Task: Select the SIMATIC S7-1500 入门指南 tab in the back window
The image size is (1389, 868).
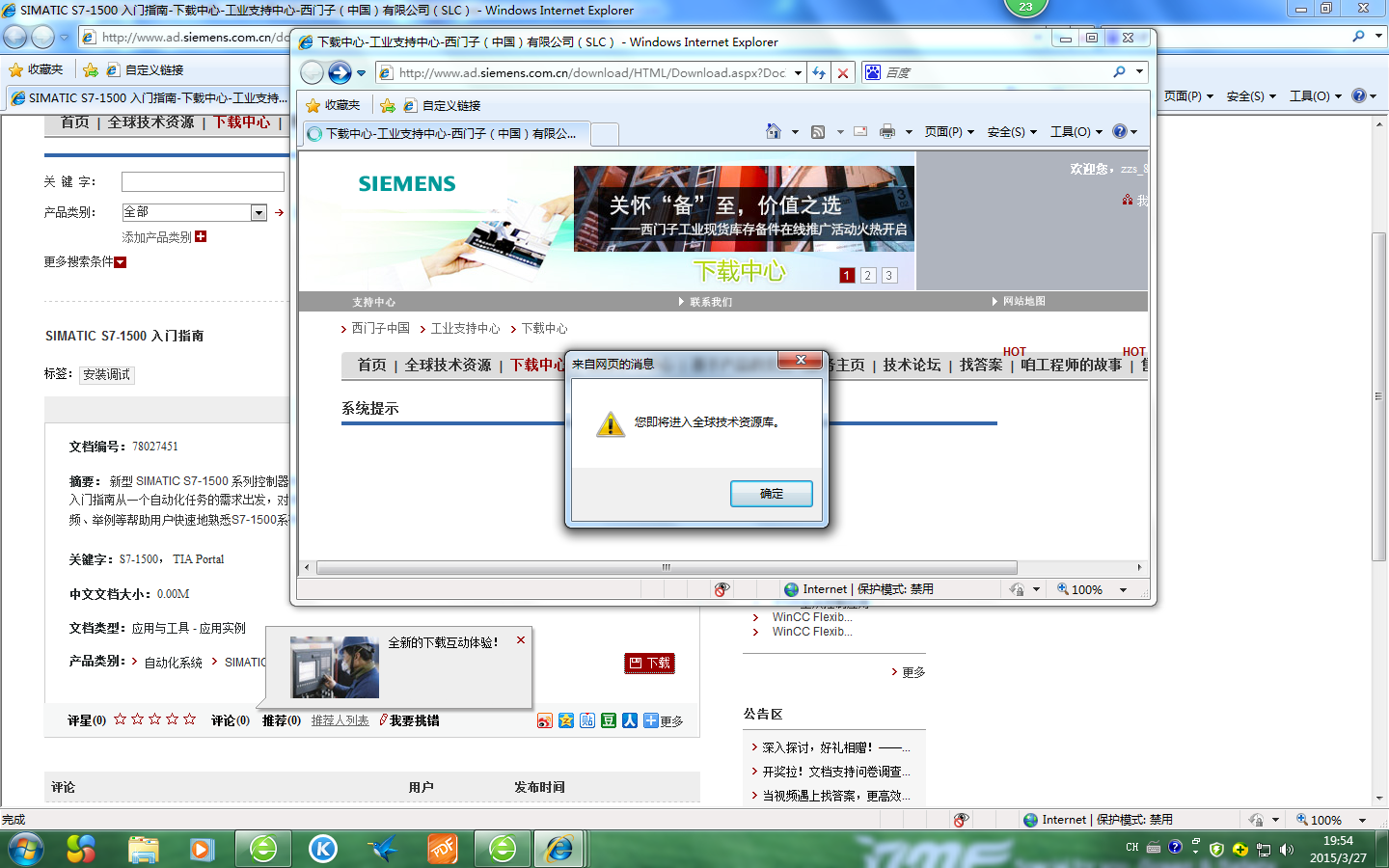Action: point(150,98)
